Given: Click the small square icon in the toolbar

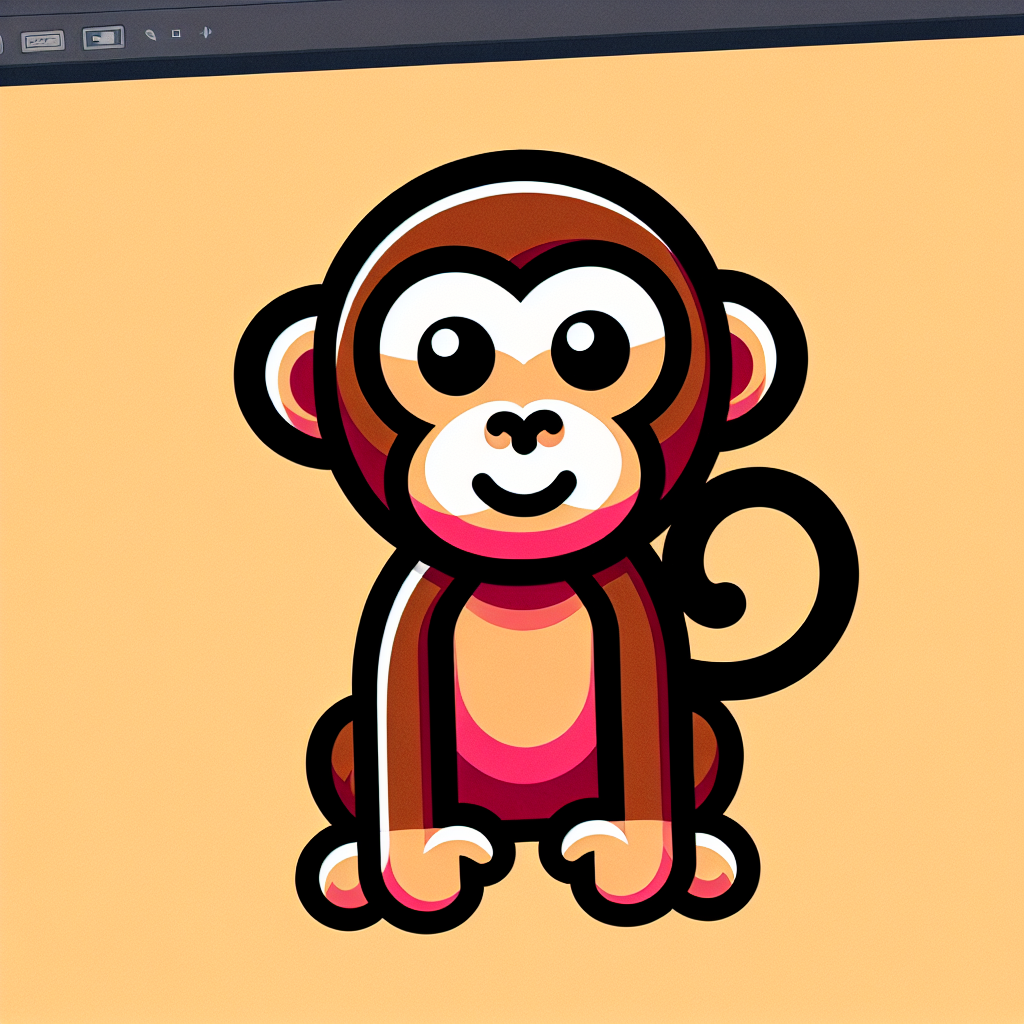Looking at the screenshot, I should pos(176,33).
